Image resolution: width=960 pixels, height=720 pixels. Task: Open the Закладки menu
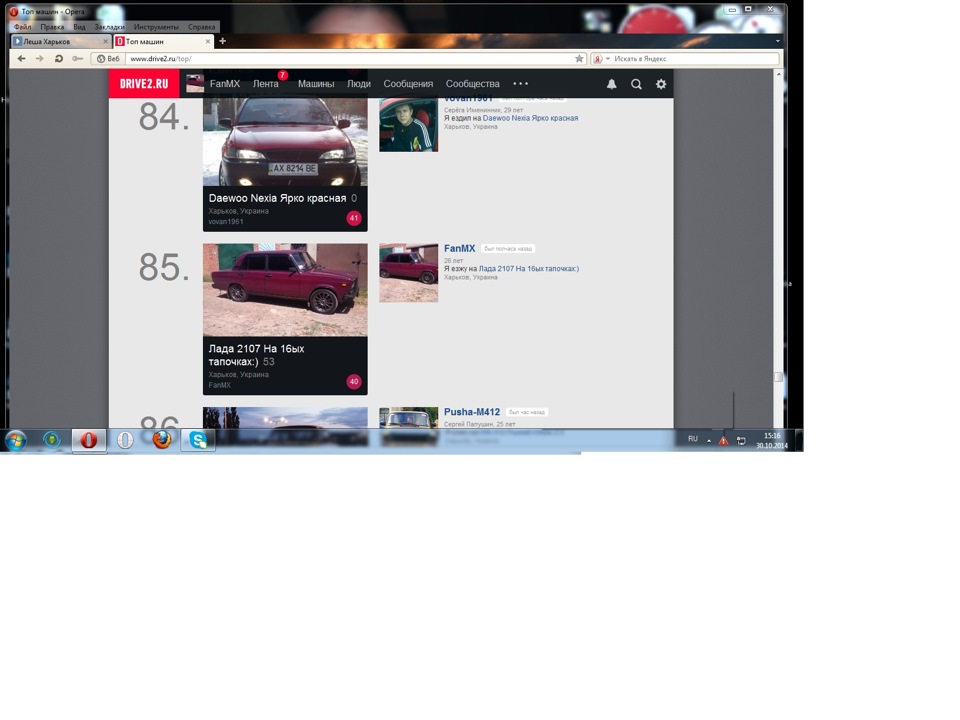(x=110, y=27)
